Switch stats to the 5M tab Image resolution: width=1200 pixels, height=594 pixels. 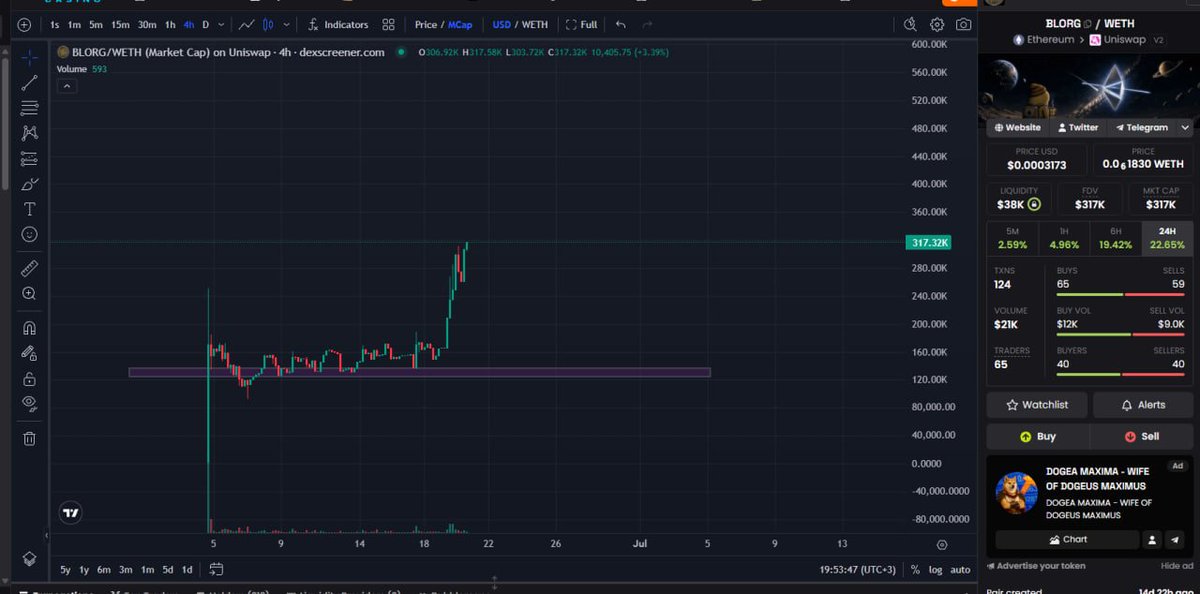click(1012, 237)
